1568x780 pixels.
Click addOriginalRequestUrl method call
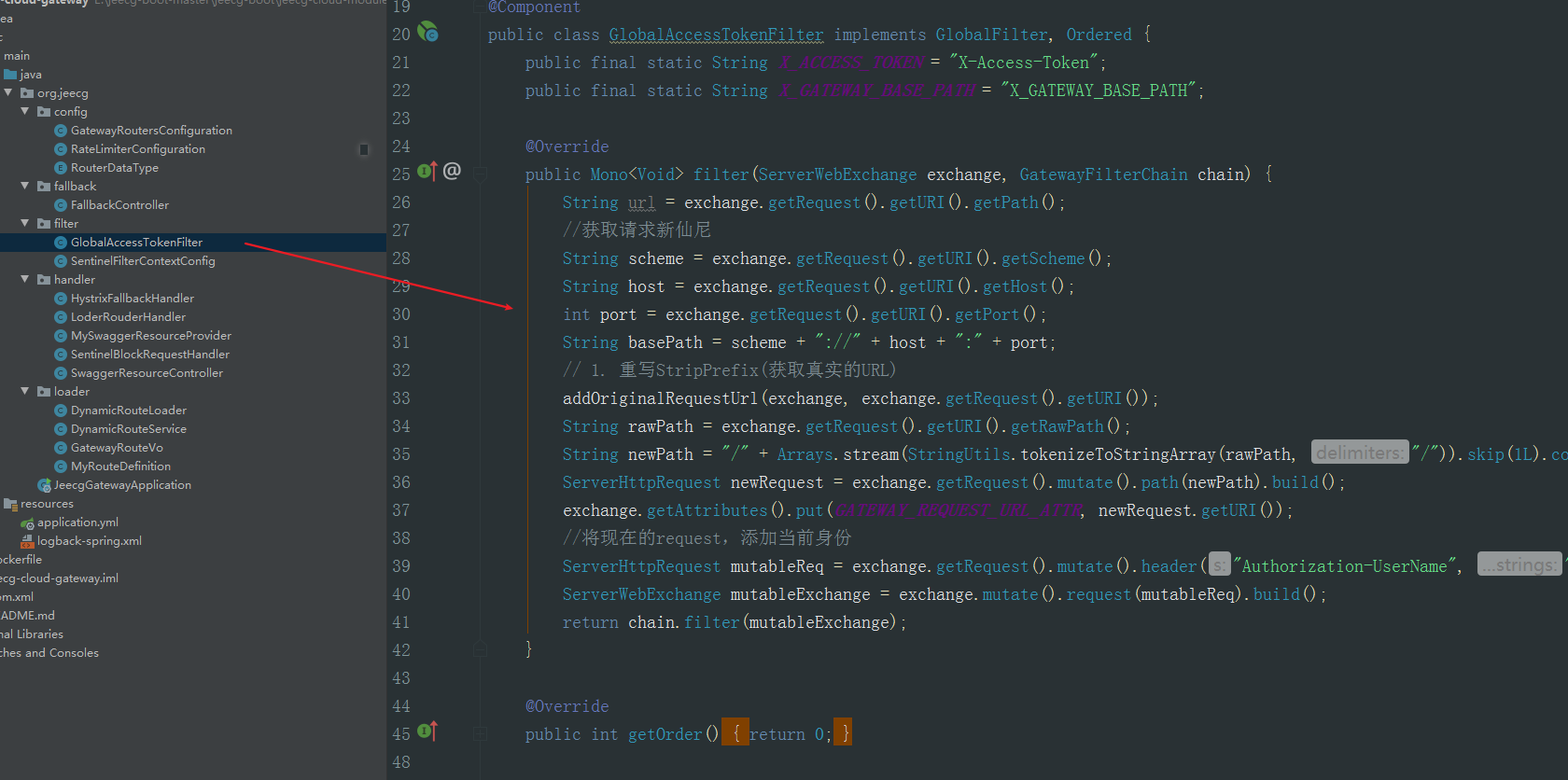point(660,398)
